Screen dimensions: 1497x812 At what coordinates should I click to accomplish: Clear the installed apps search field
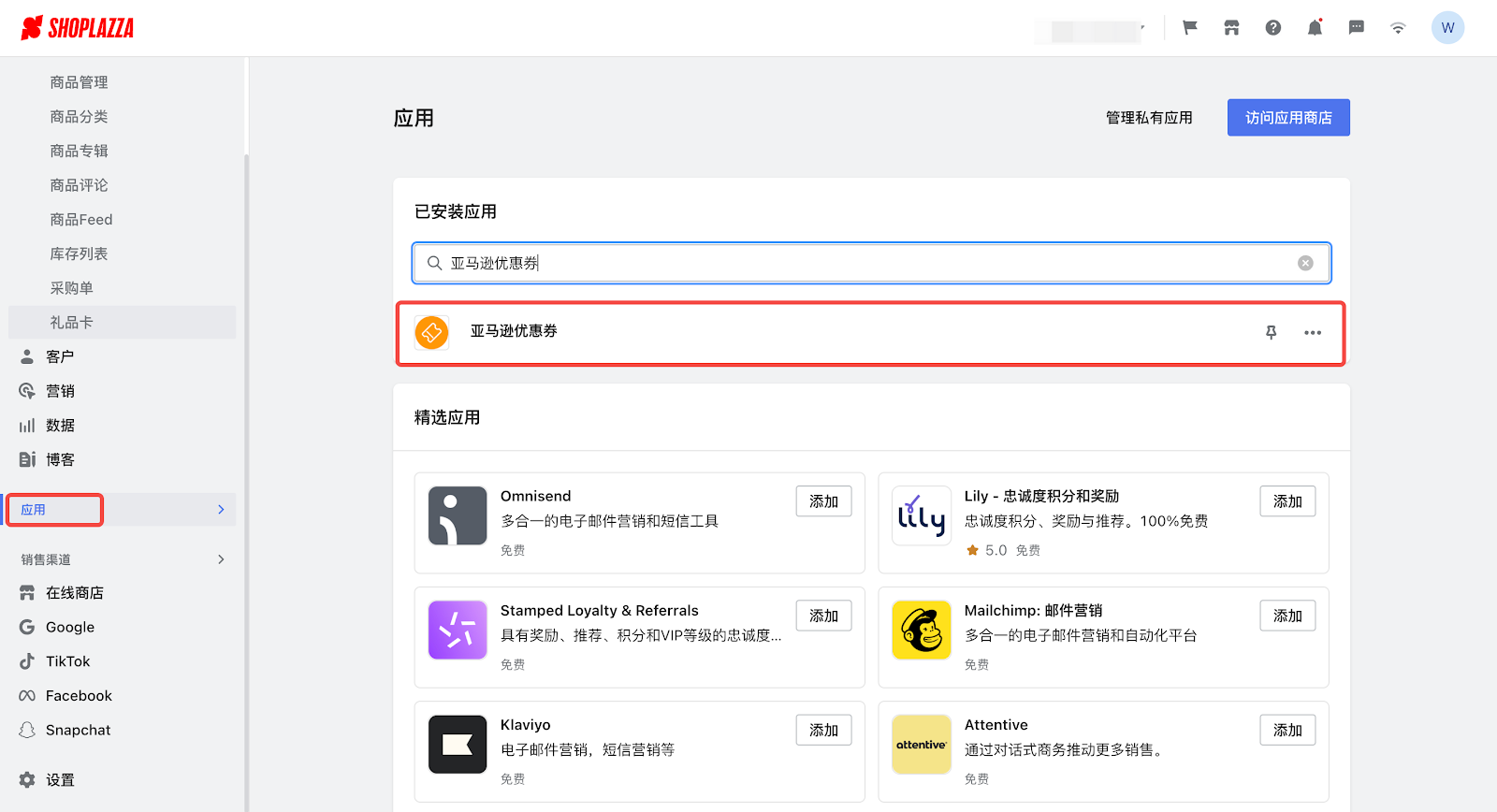1305,263
